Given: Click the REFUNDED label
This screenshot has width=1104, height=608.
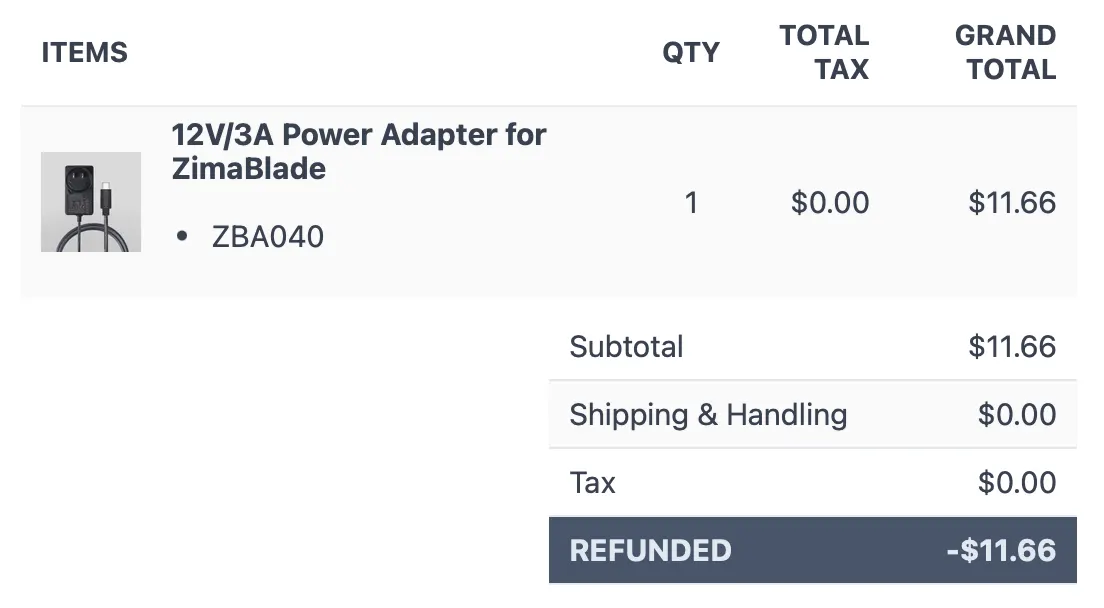Looking at the screenshot, I should [650, 550].
